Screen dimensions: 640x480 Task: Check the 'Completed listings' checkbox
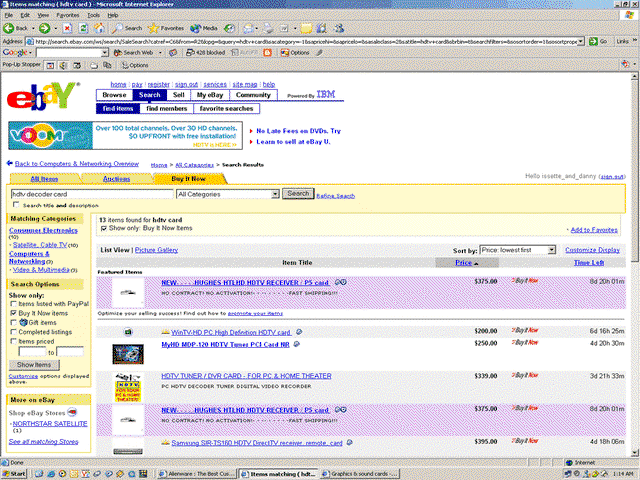click(13, 332)
